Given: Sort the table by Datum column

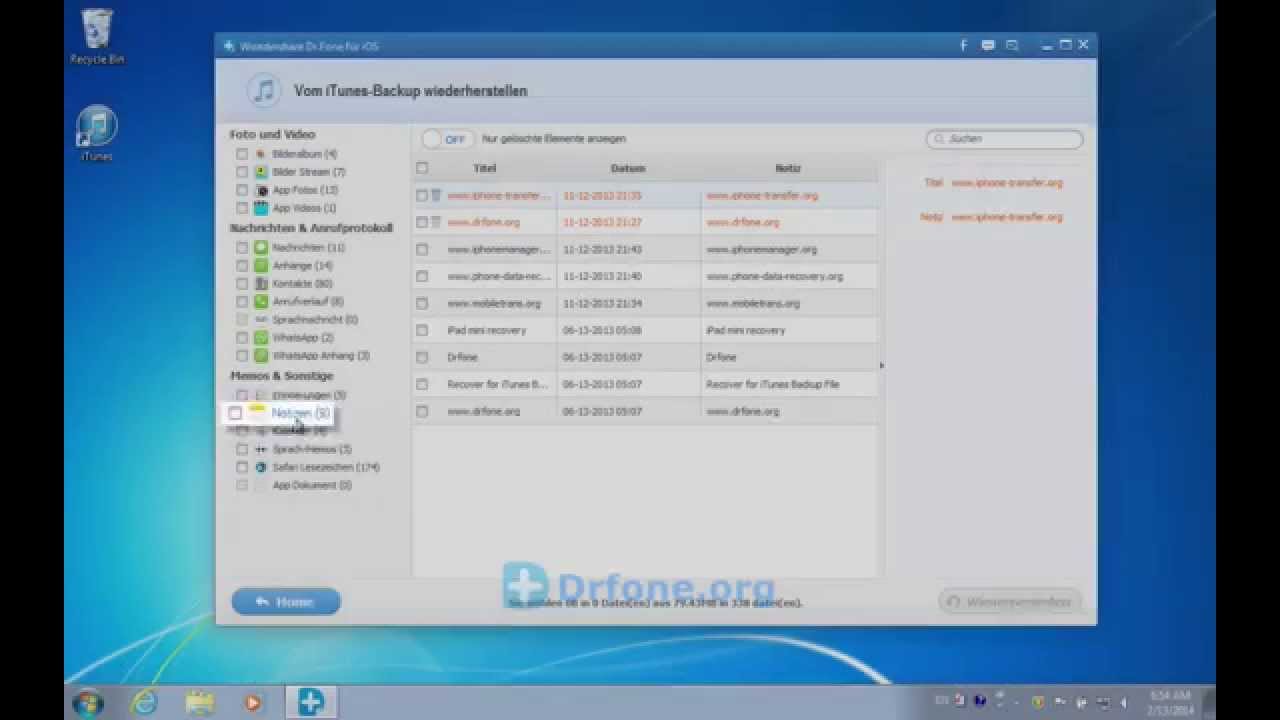Looking at the screenshot, I should point(628,168).
